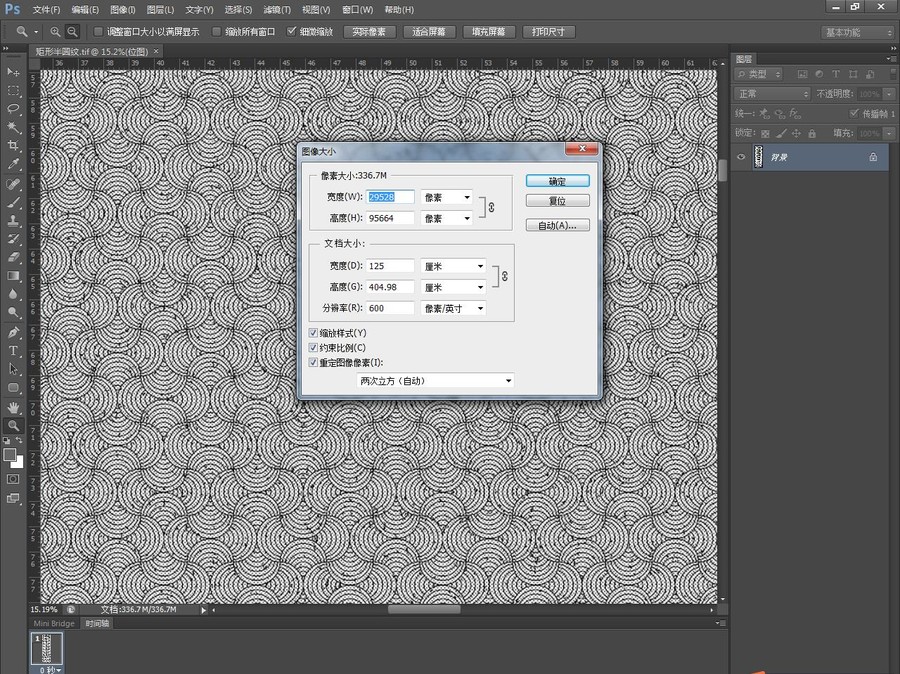This screenshot has width=900, height=674.
Task: Select the Move tool
Action: (x=13, y=72)
